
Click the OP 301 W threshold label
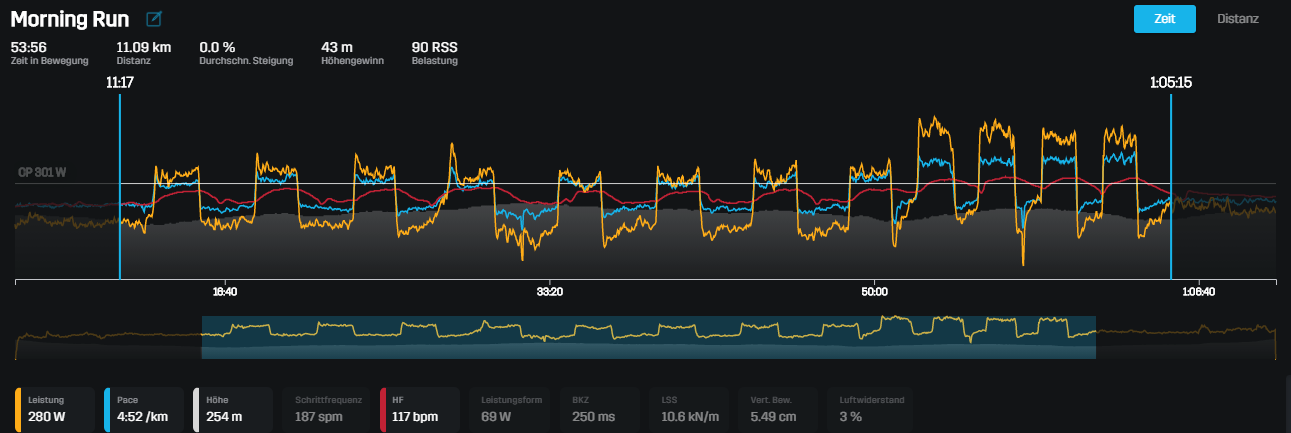click(x=41, y=172)
